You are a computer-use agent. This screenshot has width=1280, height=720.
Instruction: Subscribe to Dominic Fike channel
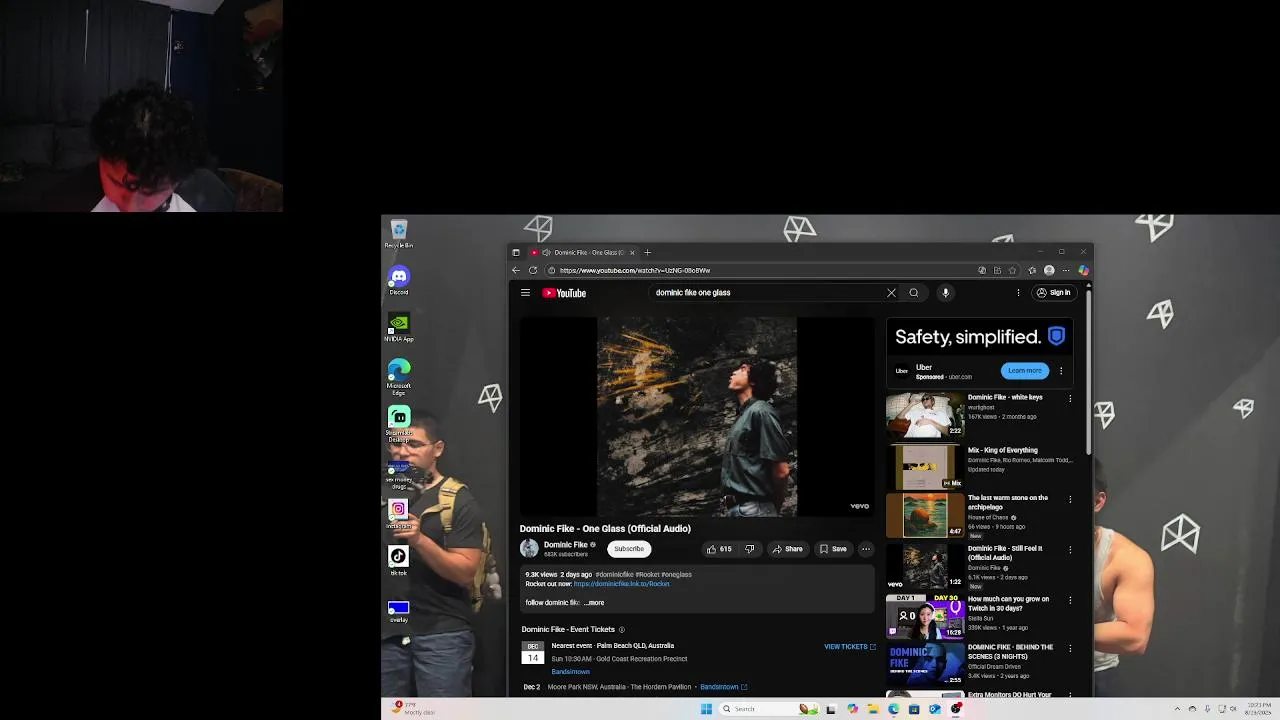[629, 549]
